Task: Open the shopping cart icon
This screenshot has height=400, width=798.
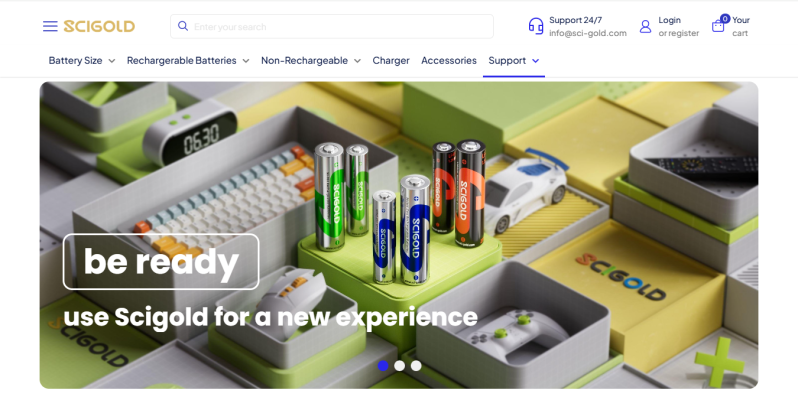Action: tap(718, 26)
